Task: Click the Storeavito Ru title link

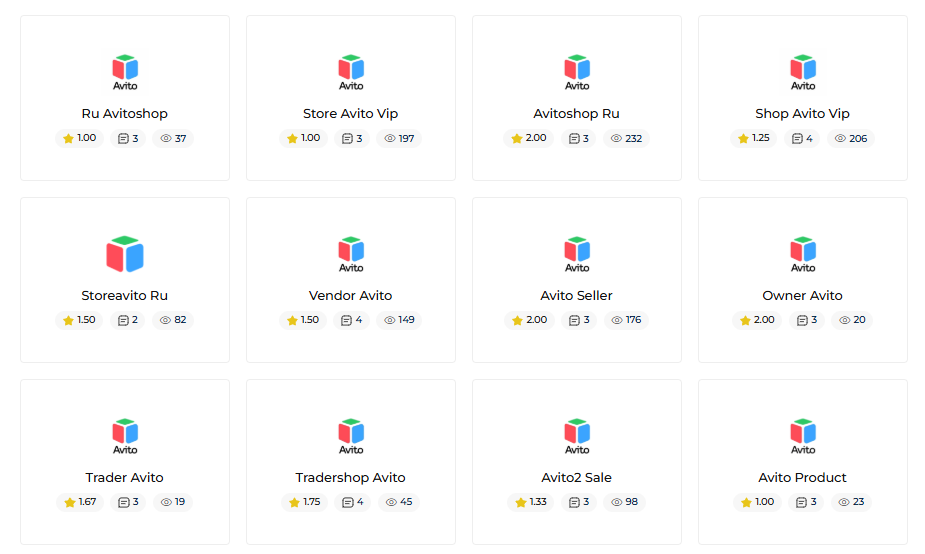Action: point(124,296)
